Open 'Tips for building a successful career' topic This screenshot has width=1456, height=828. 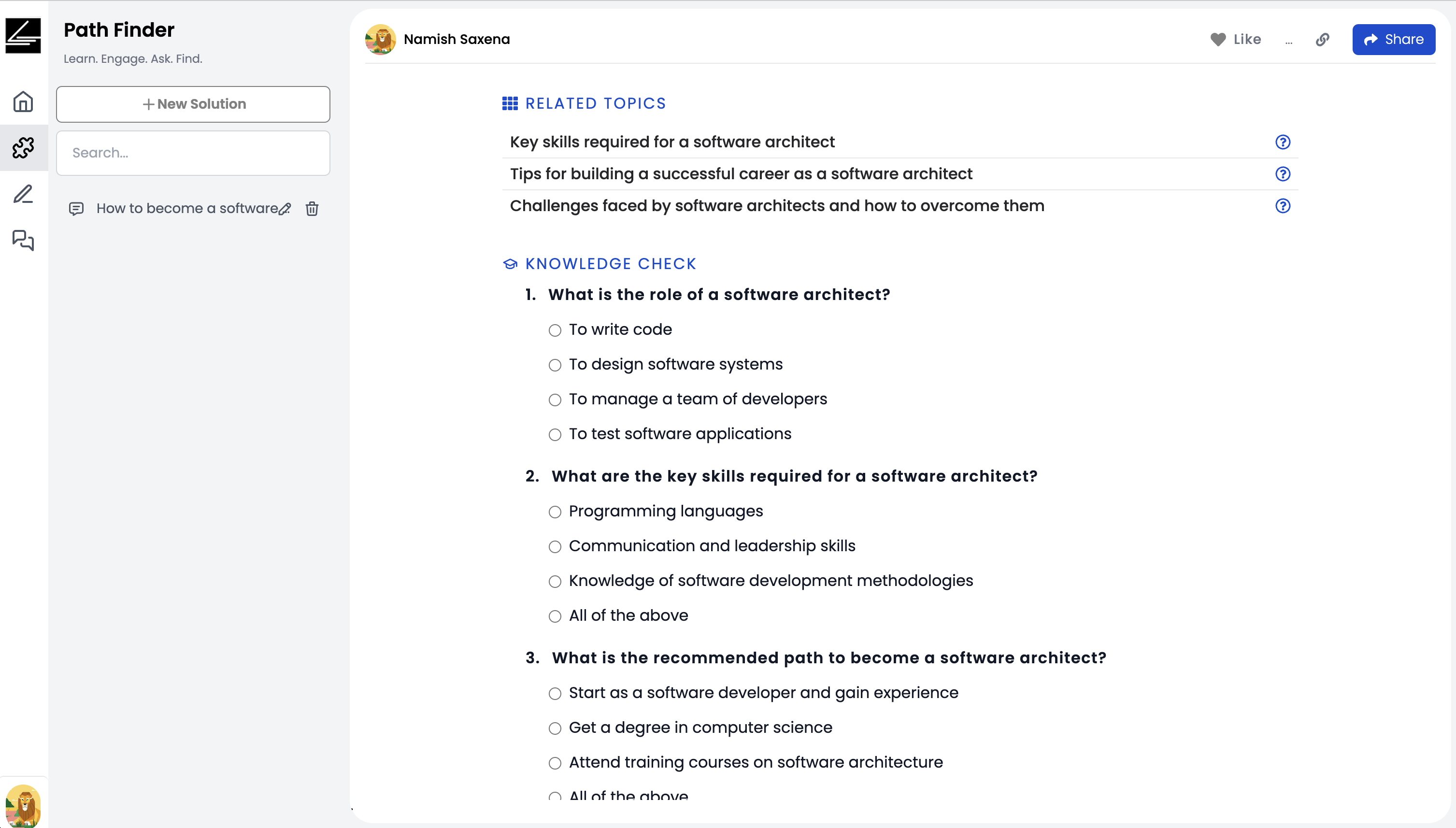[741, 173]
